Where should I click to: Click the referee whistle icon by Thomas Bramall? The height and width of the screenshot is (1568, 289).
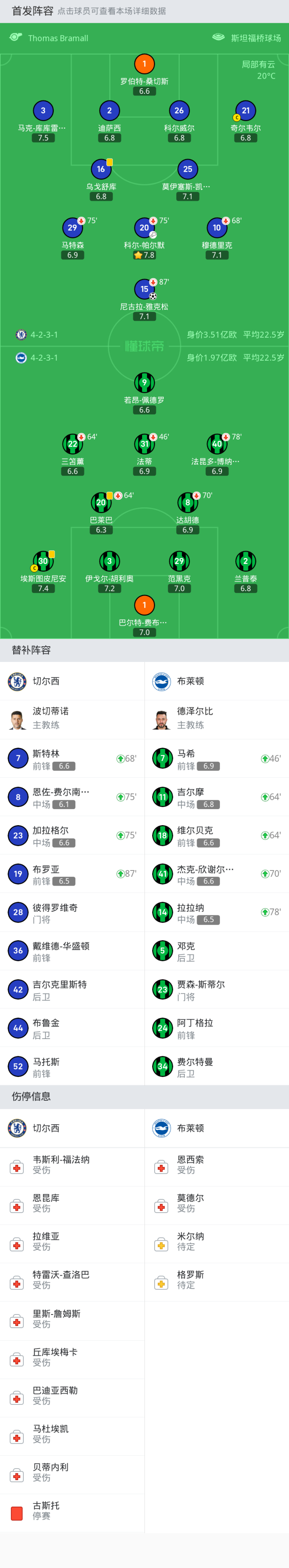(16, 38)
